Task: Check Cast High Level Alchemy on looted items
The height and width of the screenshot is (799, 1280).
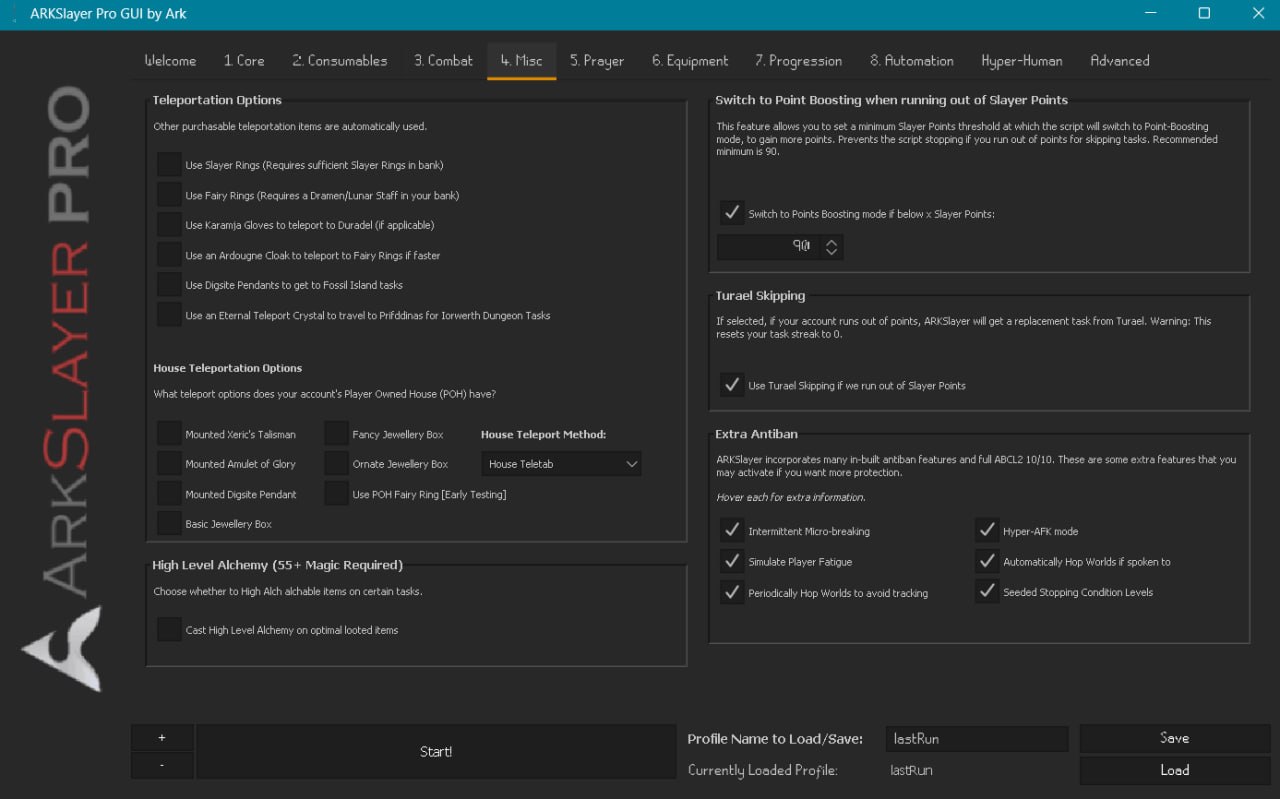Action: tap(169, 630)
